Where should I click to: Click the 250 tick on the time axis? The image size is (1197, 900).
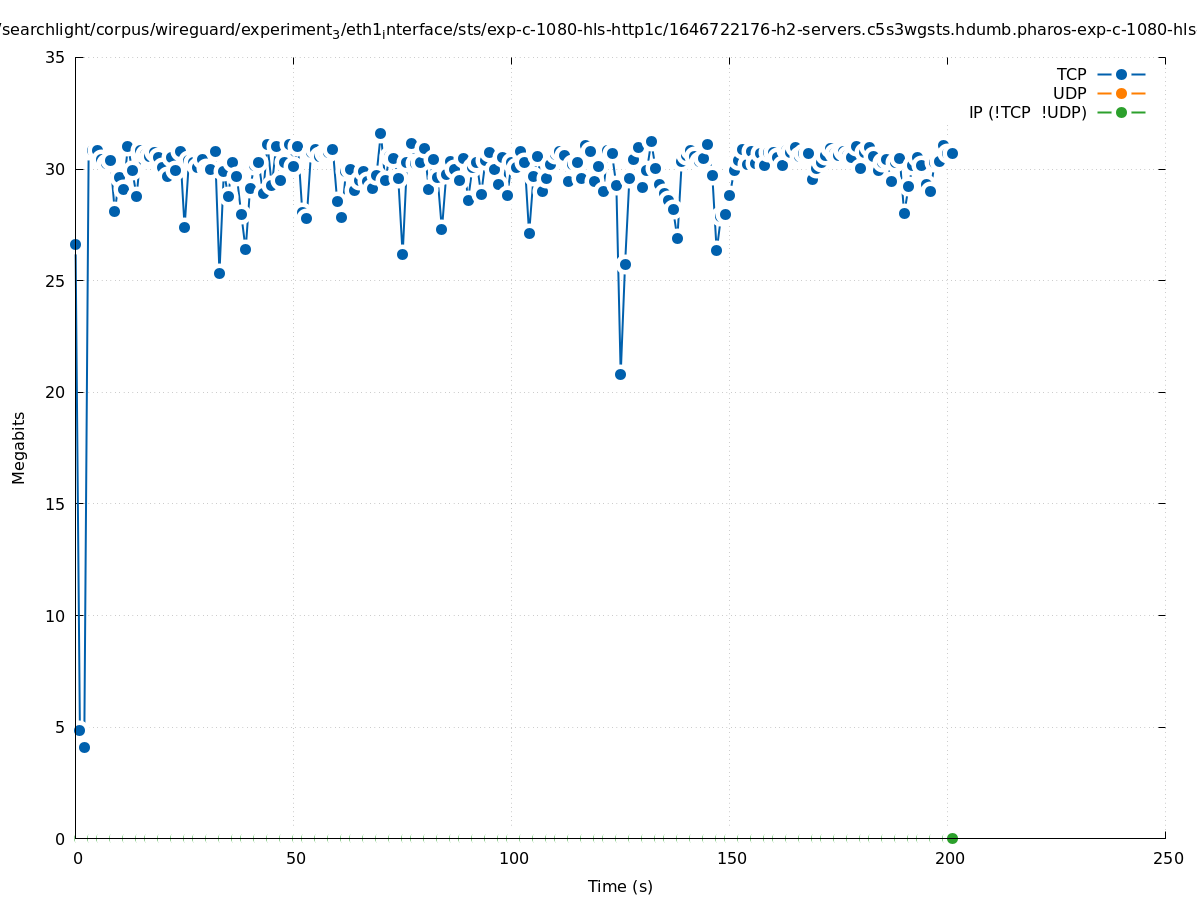[x=1167, y=858]
